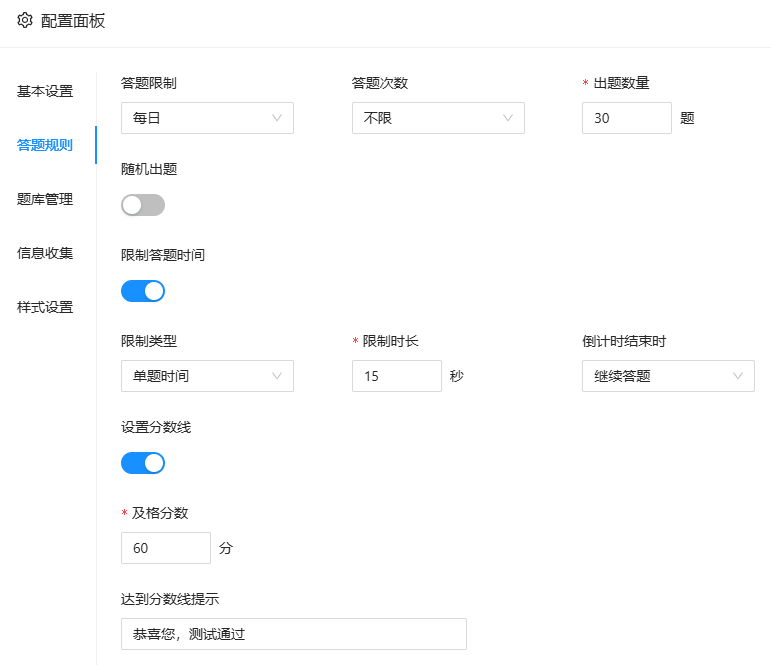Screen dimensions: 771x665
Task: Click the 出题数量 field containing 30
Action: tap(626, 118)
